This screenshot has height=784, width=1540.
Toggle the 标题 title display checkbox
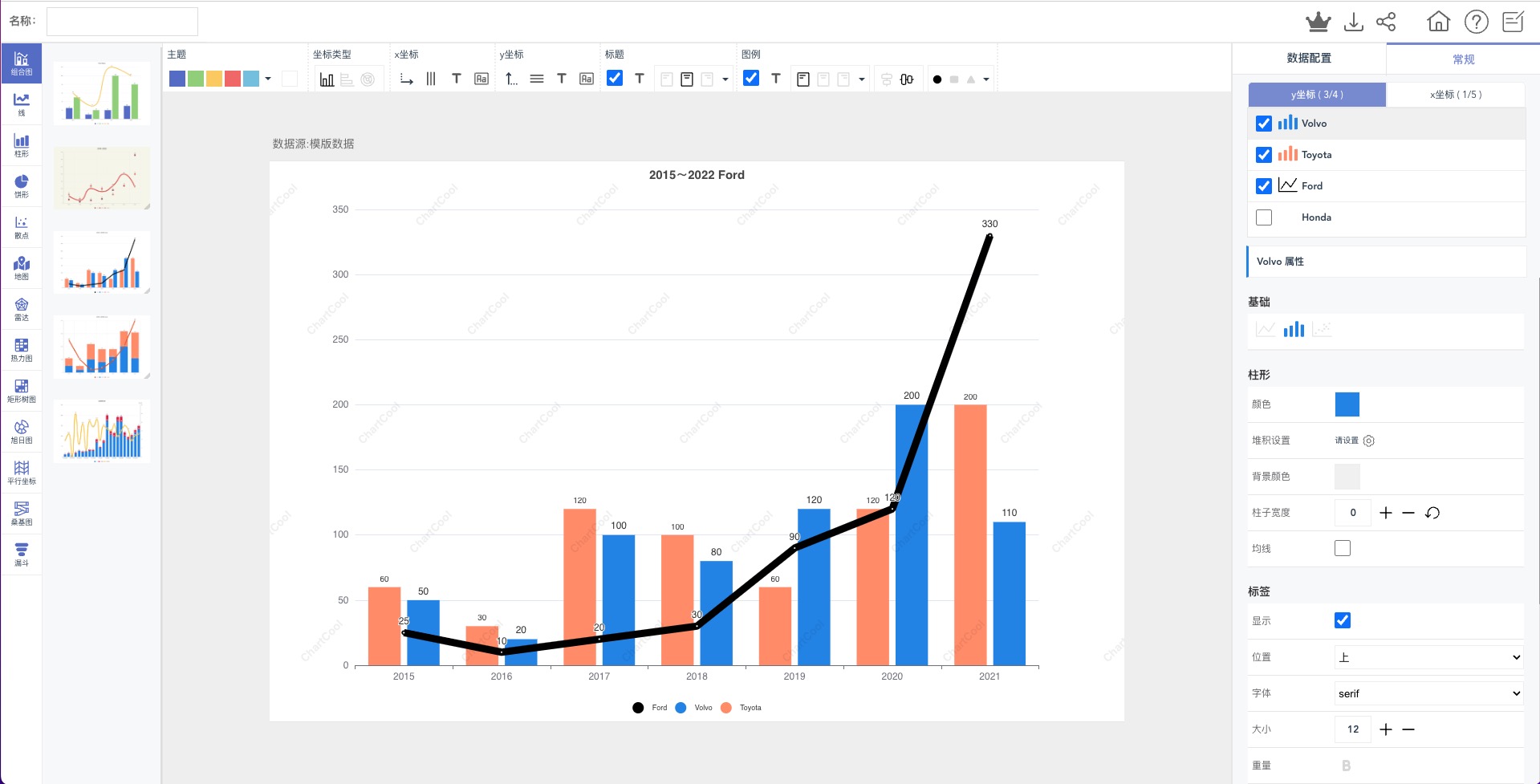tap(615, 78)
